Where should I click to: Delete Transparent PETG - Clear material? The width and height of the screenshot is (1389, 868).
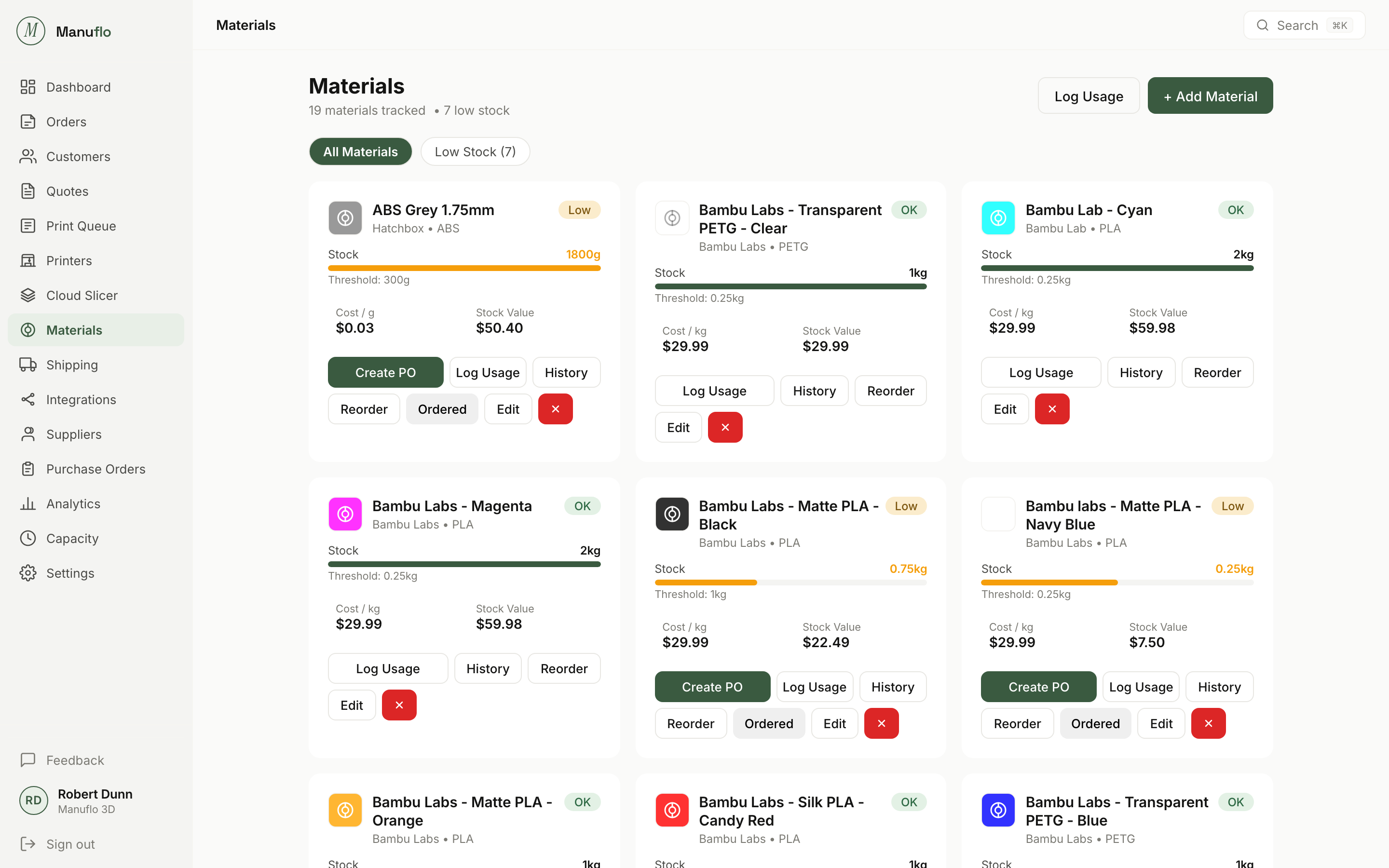(x=725, y=428)
